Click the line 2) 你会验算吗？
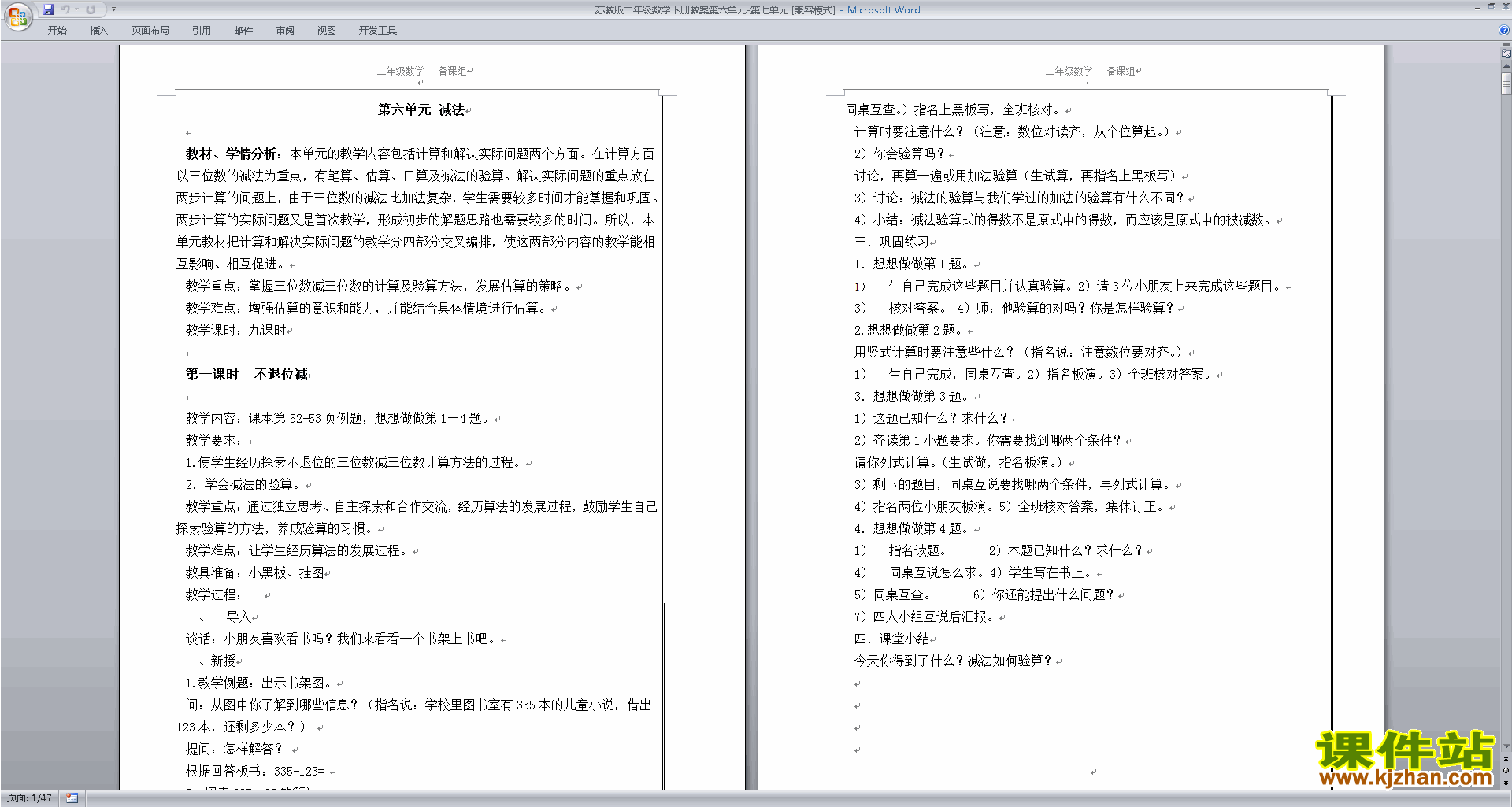Image resolution: width=1512 pixels, height=807 pixels. pos(899,154)
